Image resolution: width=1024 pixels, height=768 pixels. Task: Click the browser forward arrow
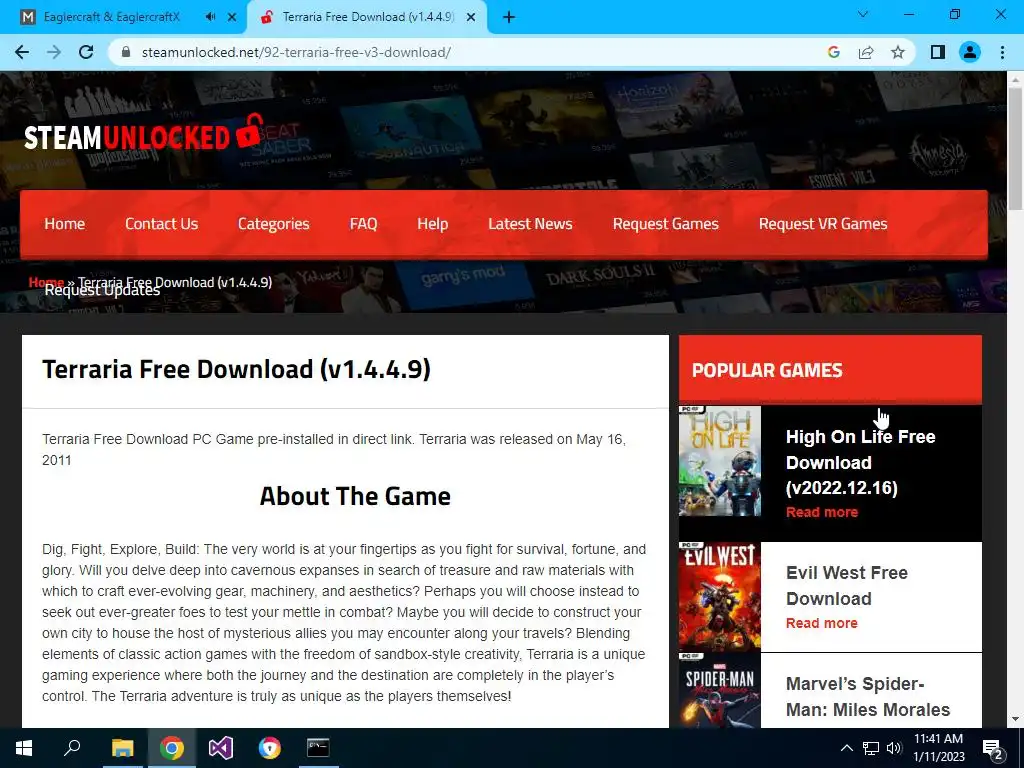coord(54,52)
